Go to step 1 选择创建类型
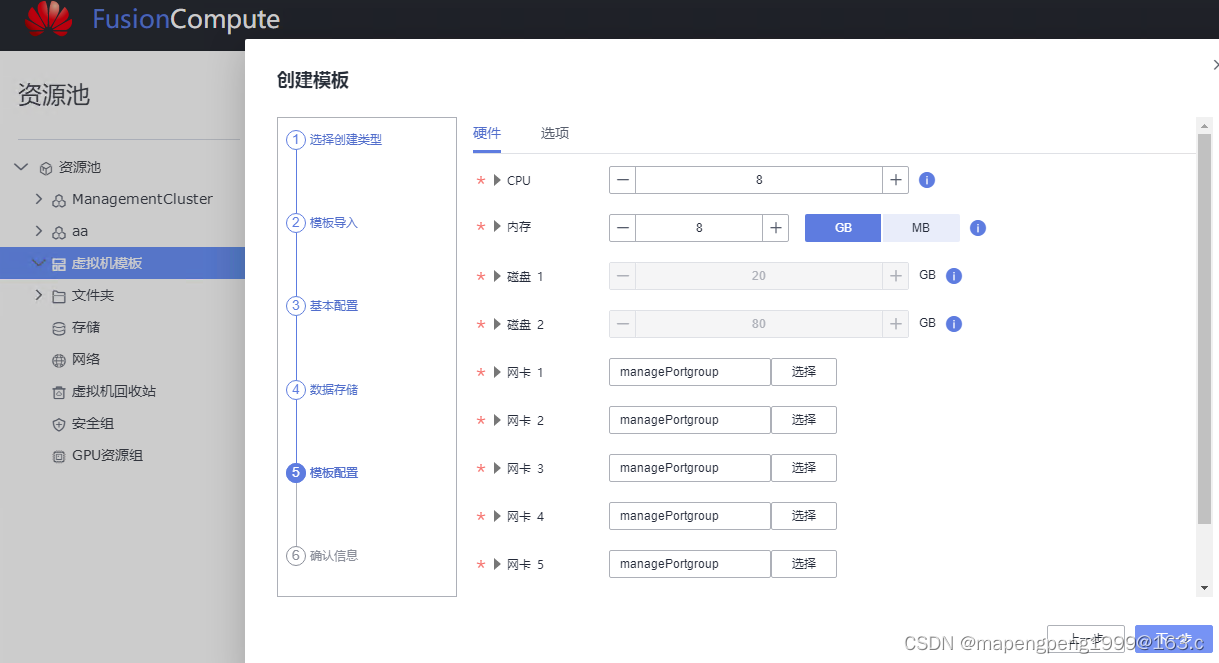This screenshot has height=663, width=1219. (x=334, y=140)
